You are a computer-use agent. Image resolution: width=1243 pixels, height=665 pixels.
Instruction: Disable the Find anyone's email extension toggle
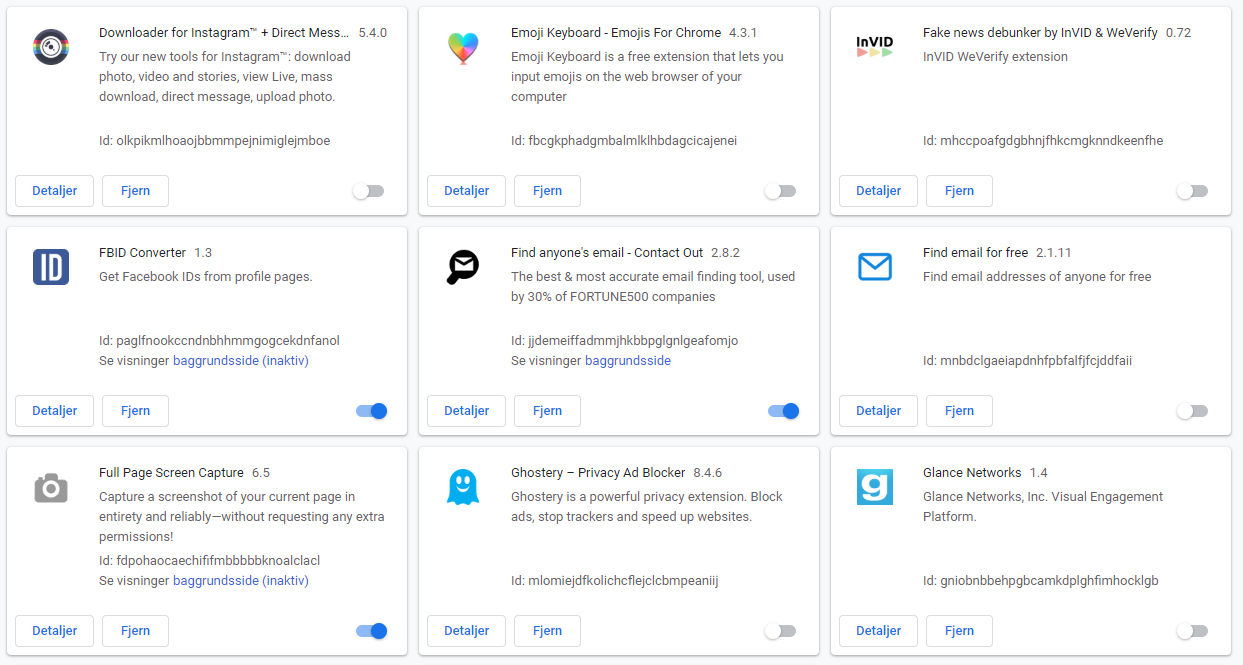783,411
